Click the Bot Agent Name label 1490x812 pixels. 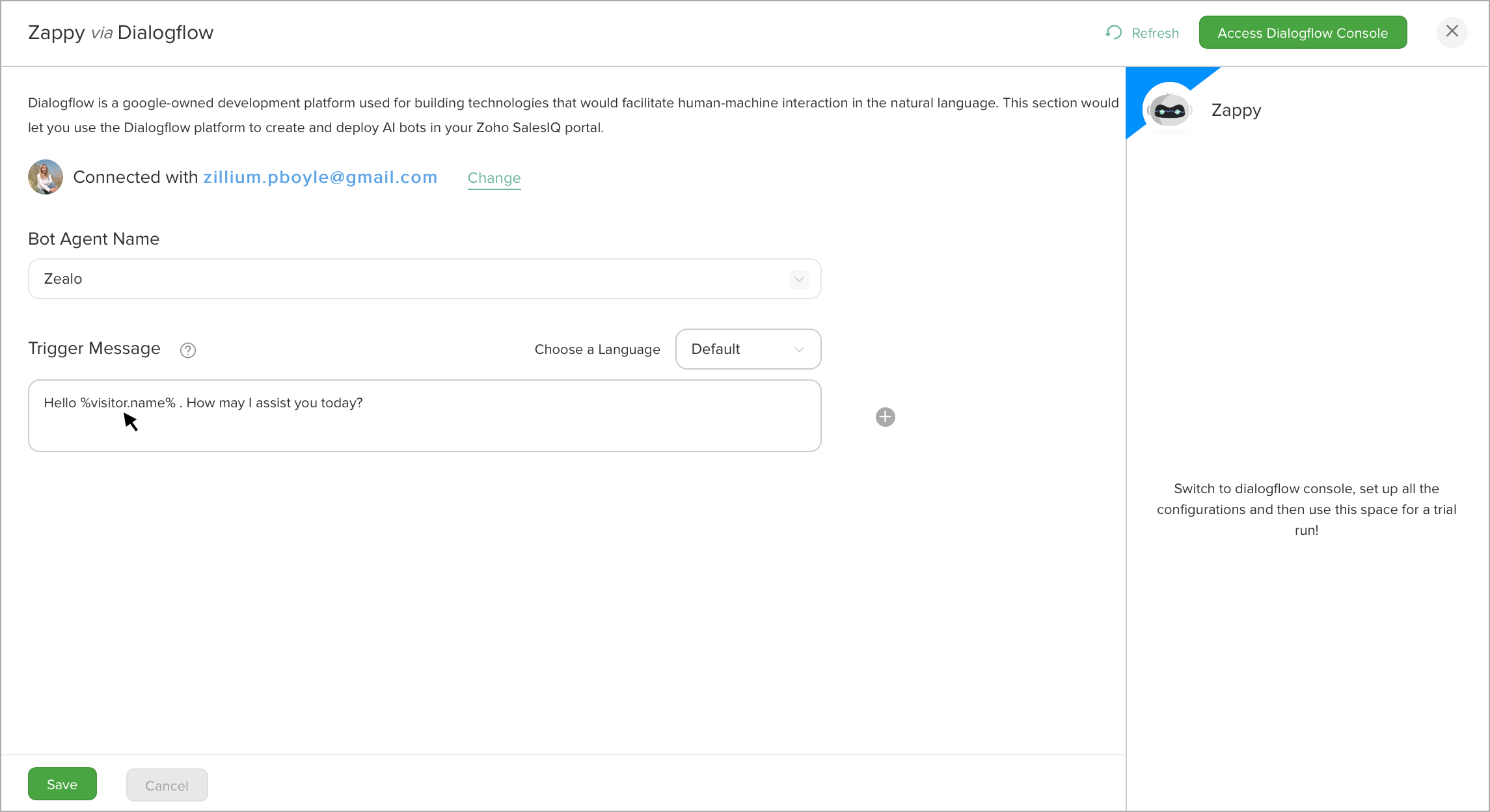pyautogui.click(x=94, y=239)
